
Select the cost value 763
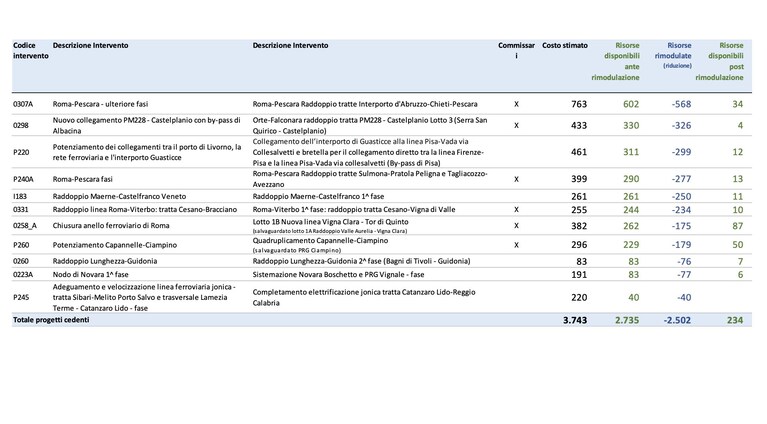click(x=579, y=104)
